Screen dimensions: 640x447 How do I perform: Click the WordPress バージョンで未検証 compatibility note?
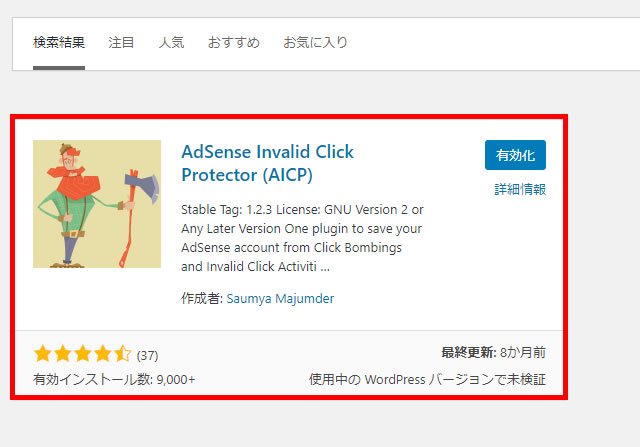coord(427,380)
